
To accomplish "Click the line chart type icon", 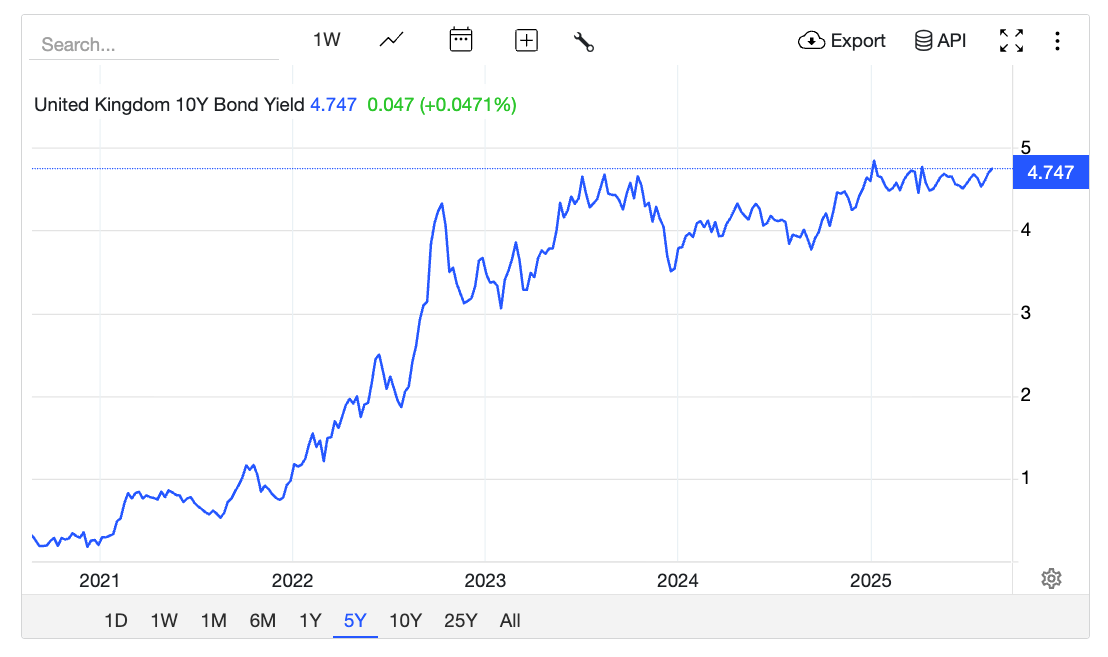I will tap(392, 40).
